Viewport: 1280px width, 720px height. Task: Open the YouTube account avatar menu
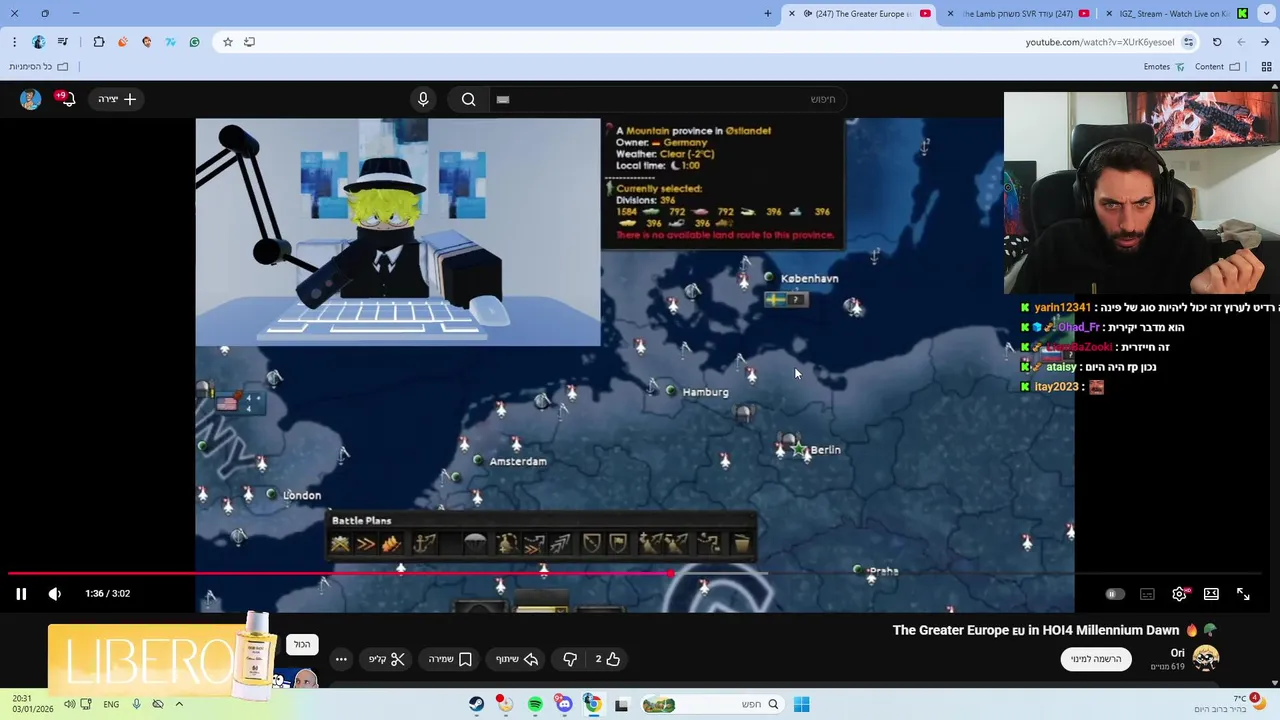click(x=30, y=99)
